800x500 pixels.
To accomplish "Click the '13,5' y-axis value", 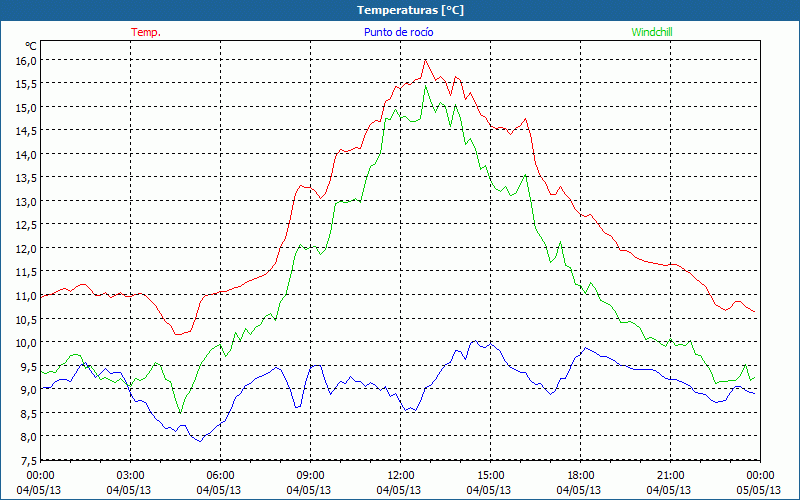I will pos(26,178).
